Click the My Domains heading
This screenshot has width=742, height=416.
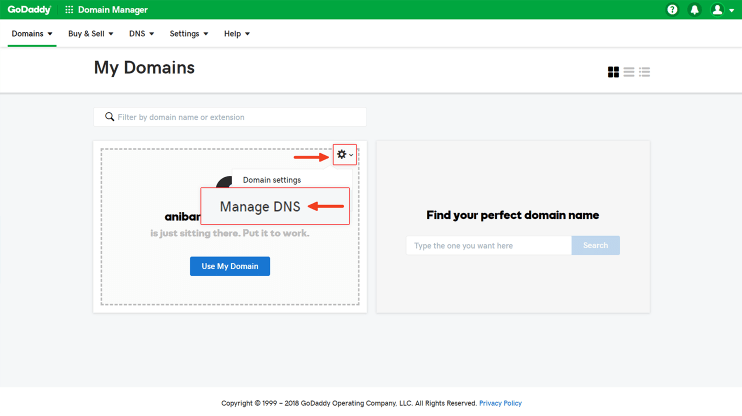click(144, 68)
